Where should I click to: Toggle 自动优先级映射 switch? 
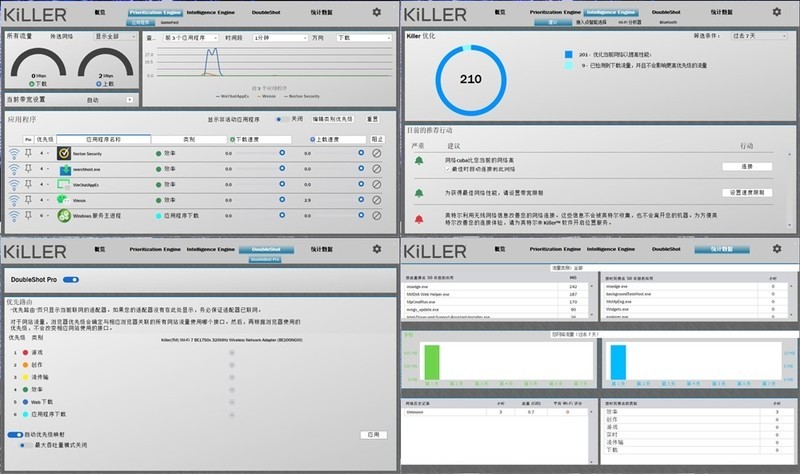point(15,435)
